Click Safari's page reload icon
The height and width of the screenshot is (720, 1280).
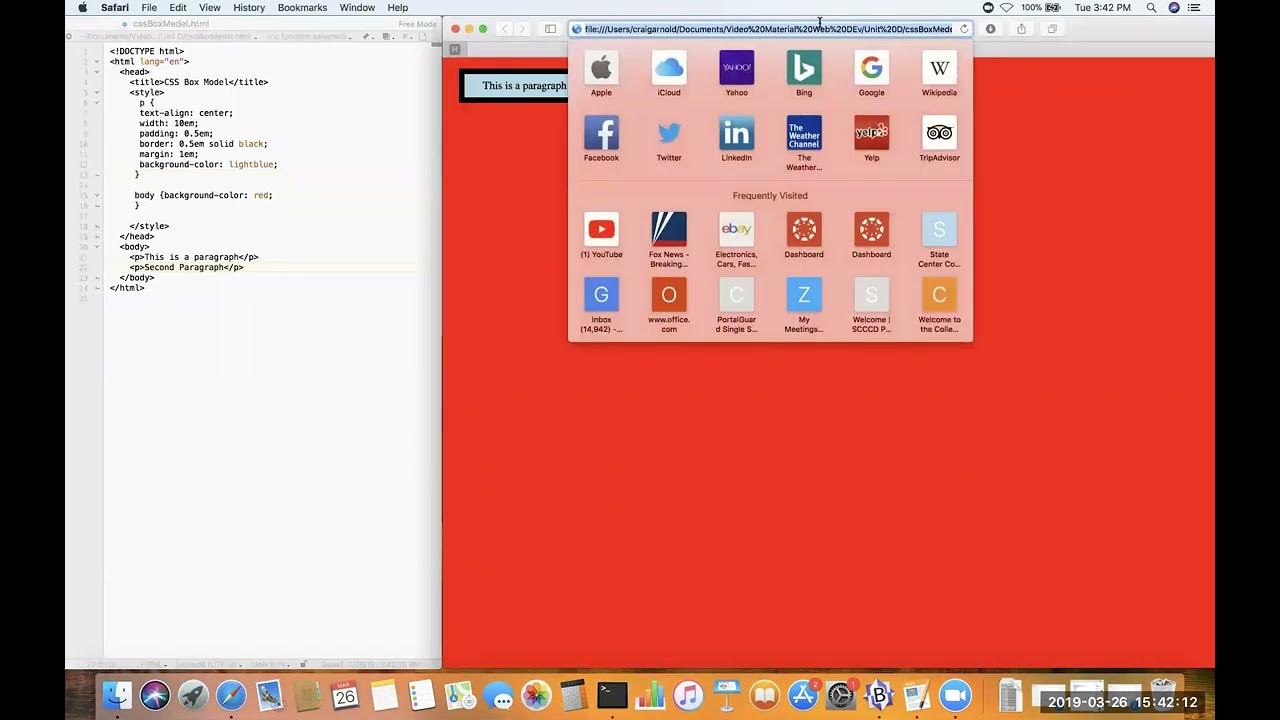coord(964,29)
